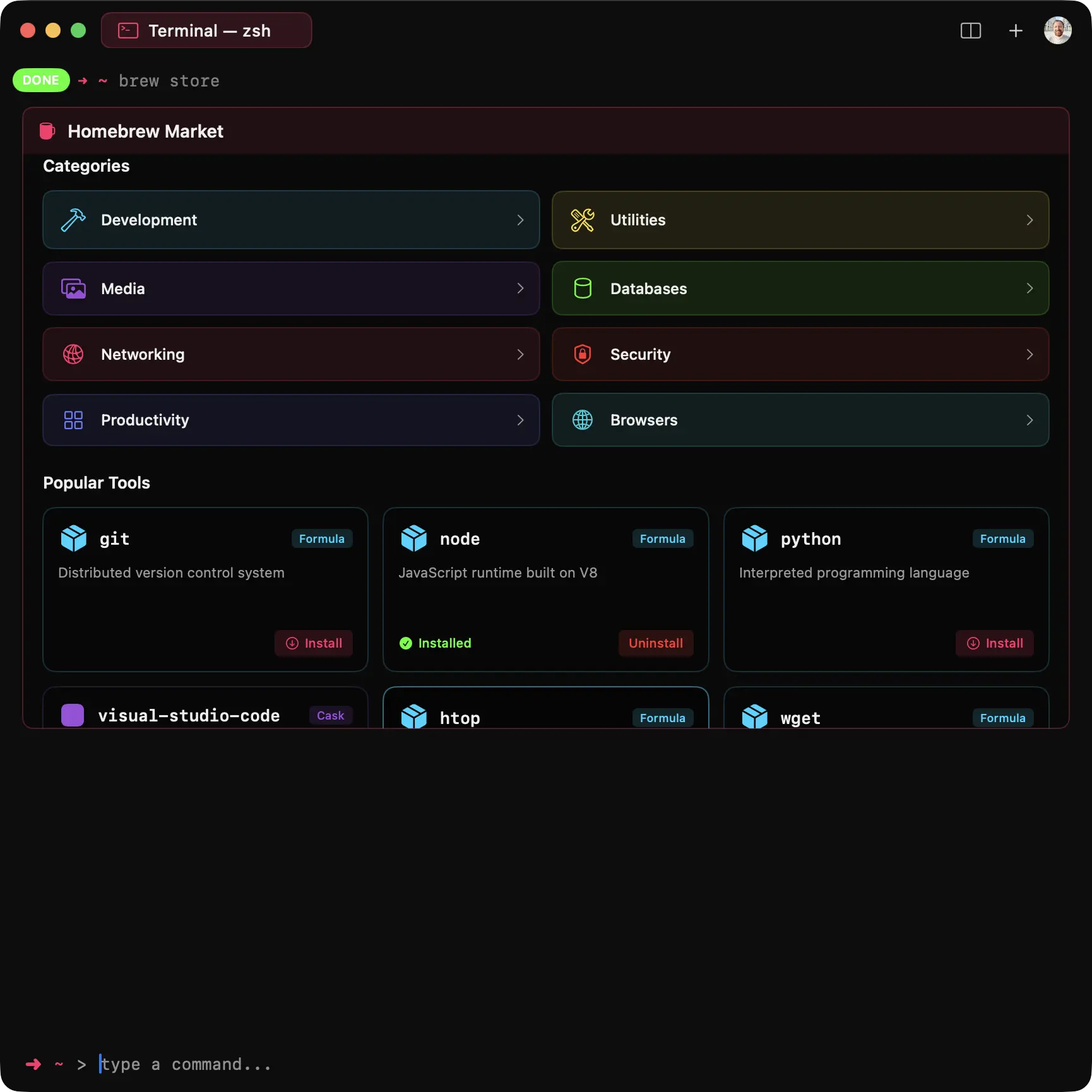Expand the Networking category chevron
1092x1092 pixels.
[520, 354]
